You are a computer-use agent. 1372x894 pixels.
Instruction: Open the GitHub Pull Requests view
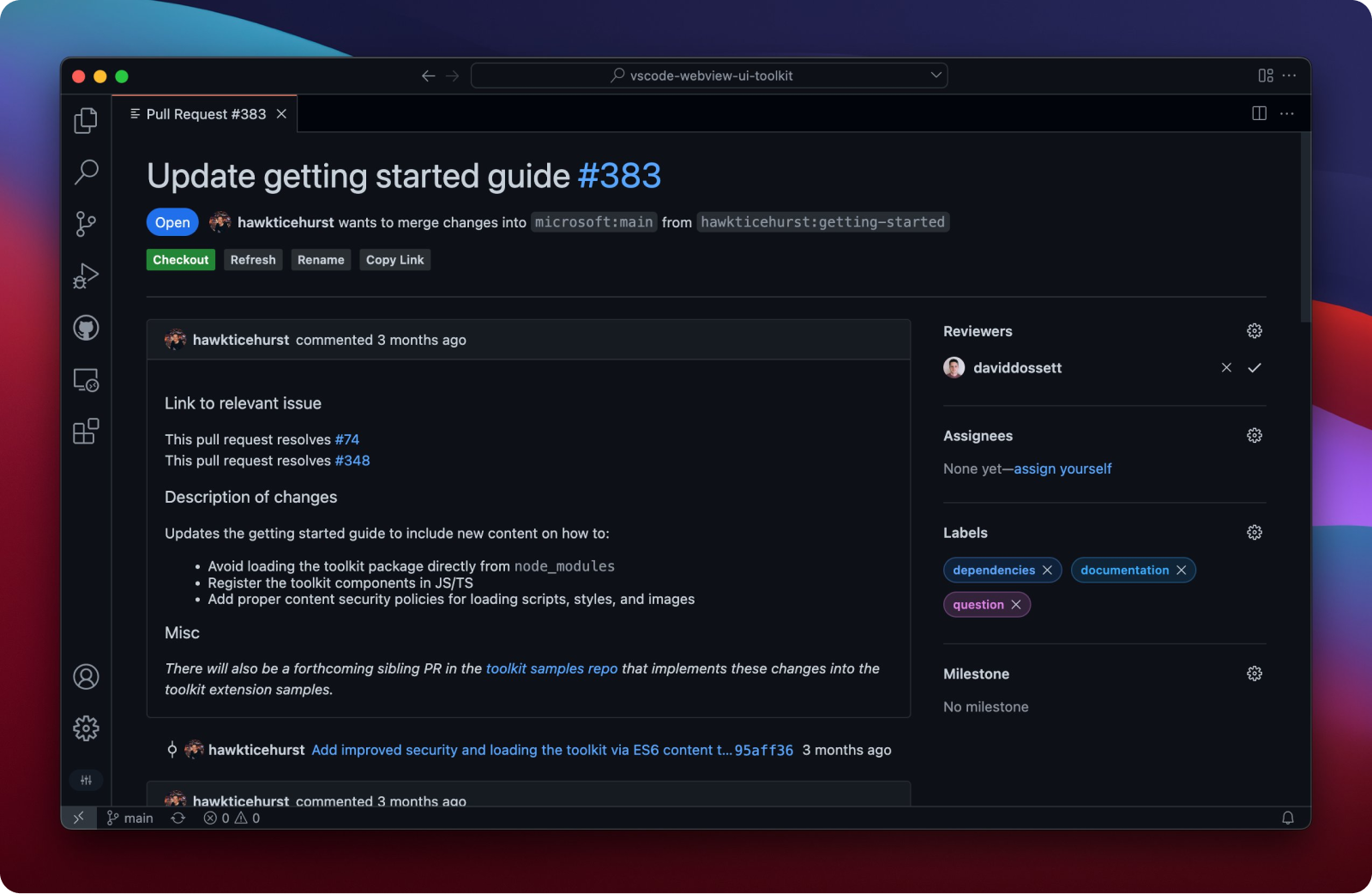click(85, 328)
